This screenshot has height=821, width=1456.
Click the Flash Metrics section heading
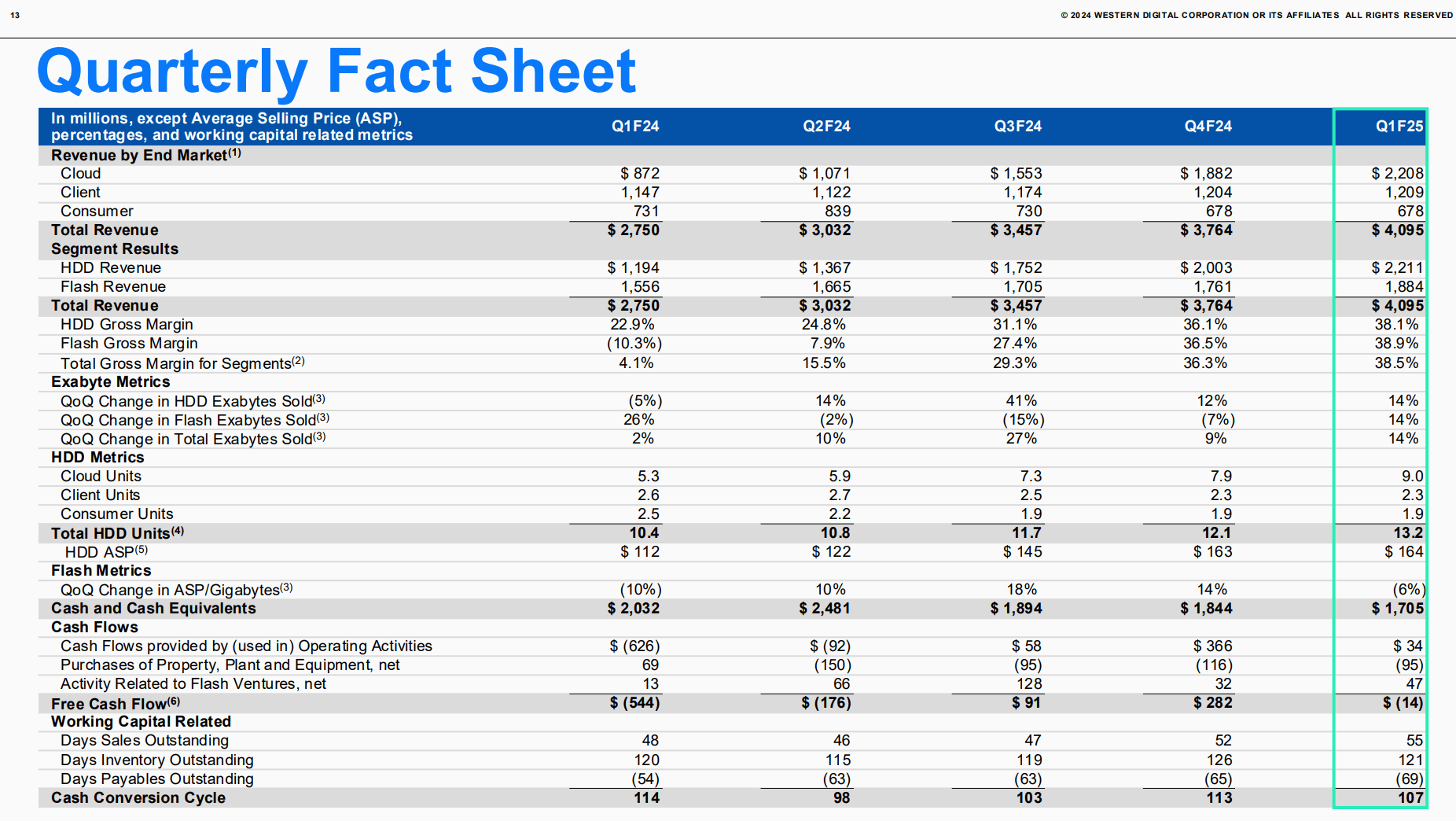[x=101, y=571]
